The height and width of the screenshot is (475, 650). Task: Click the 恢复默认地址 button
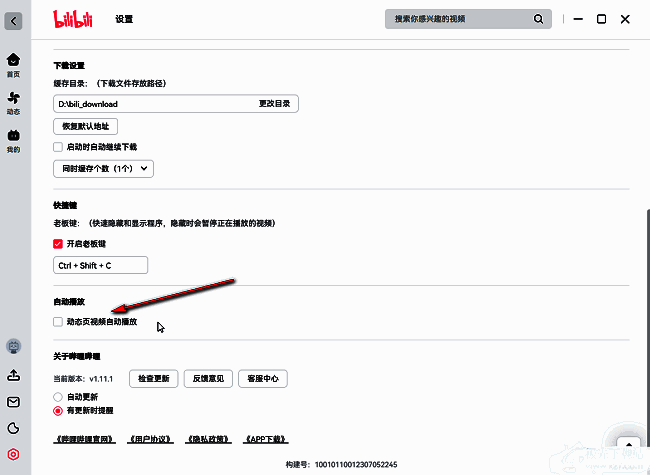click(x=85, y=126)
